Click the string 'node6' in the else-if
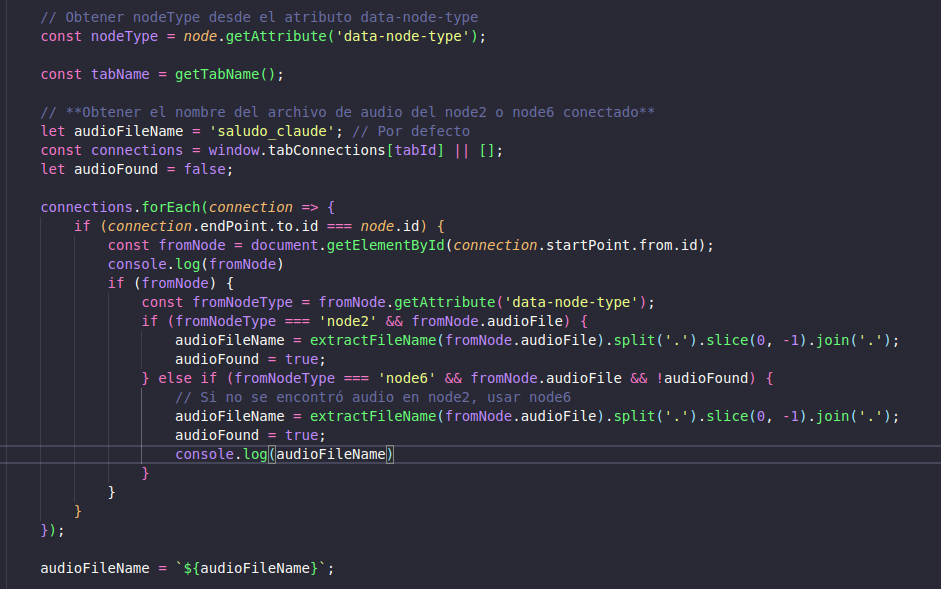This screenshot has width=941, height=589. (x=406, y=378)
